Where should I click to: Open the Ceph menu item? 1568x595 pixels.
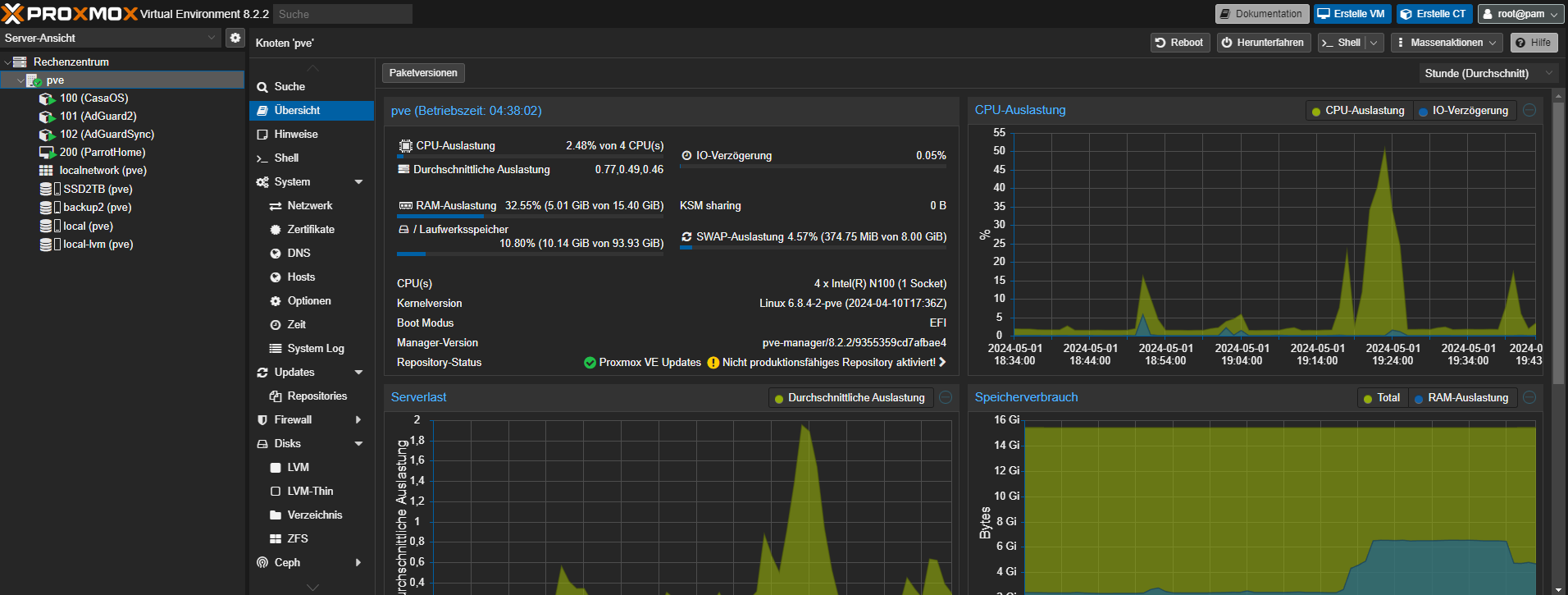312,563
